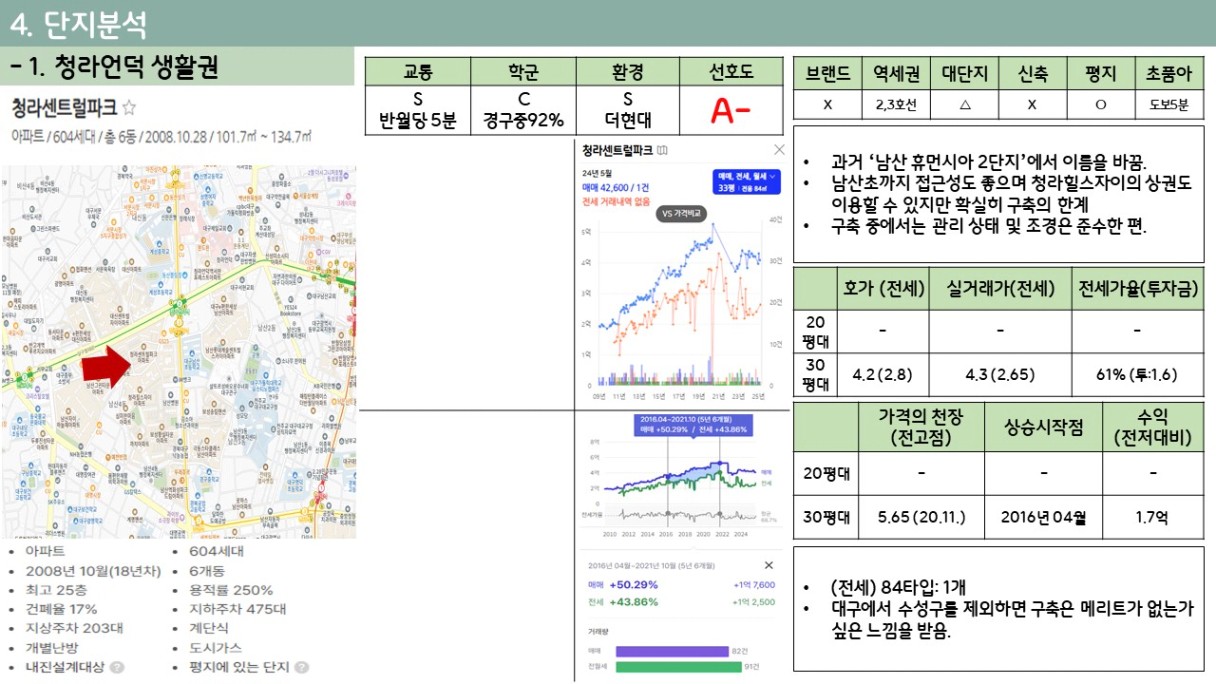The height and width of the screenshot is (684, 1216).
Task: Click the 4.2 (2.8) asking price cell
Action: (884, 375)
